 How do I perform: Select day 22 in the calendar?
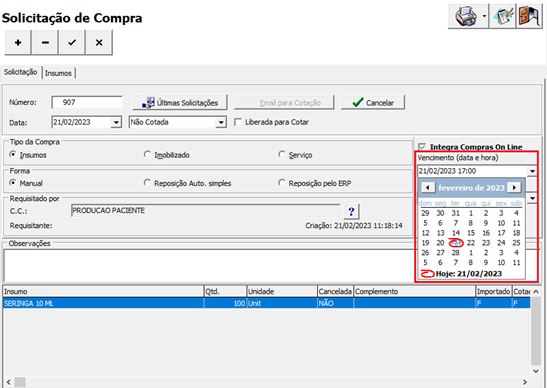471,243
